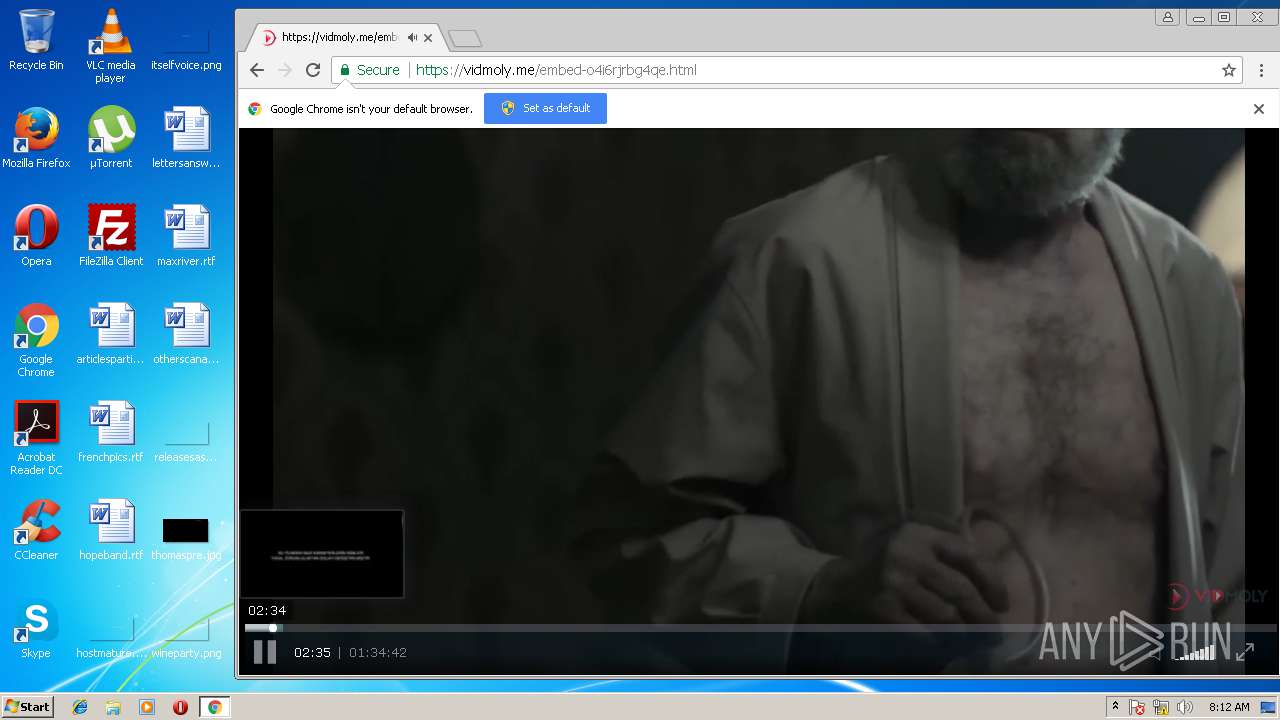Image resolution: width=1280 pixels, height=720 pixels.
Task: Select FileZilla Client shortcut
Action: click(x=110, y=236)
